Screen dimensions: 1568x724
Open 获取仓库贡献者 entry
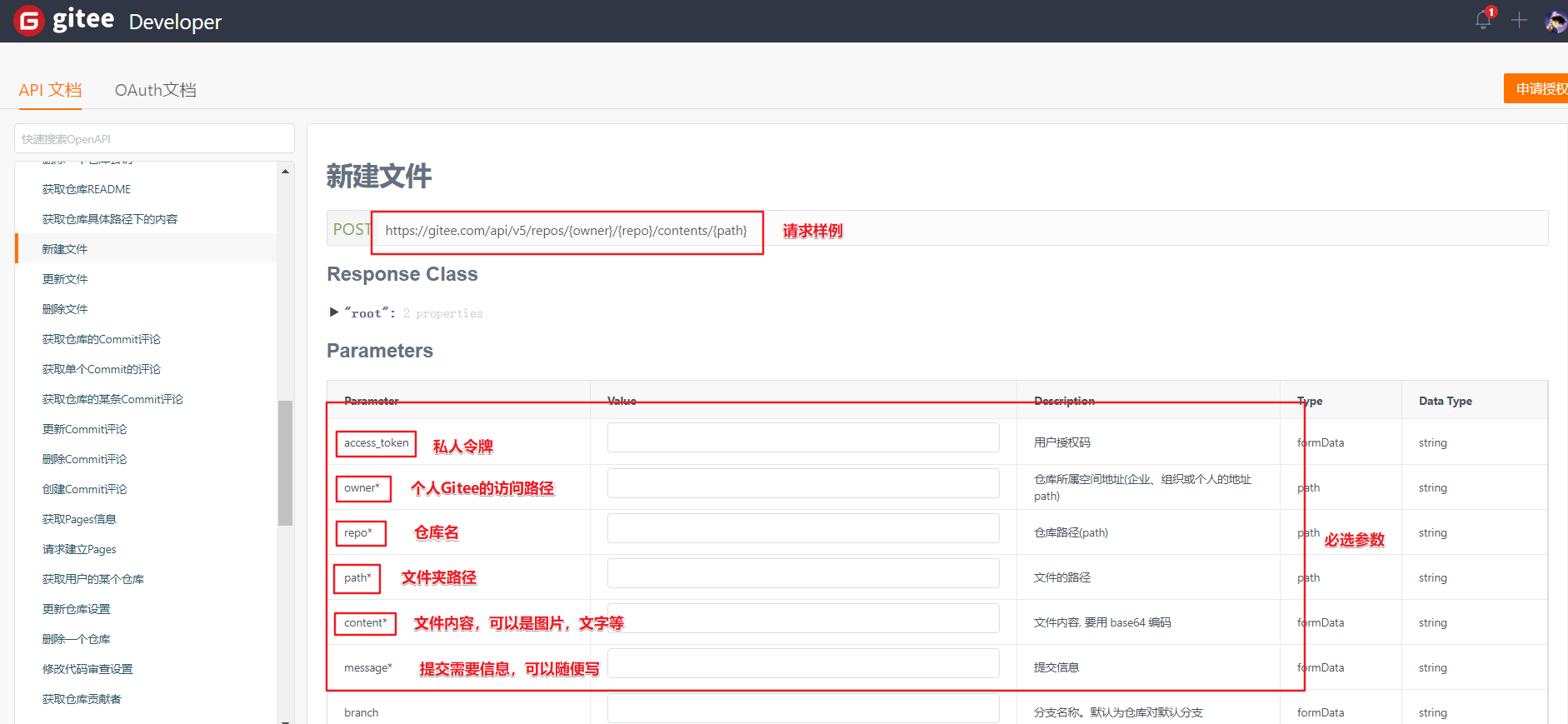tap(82, 699)
